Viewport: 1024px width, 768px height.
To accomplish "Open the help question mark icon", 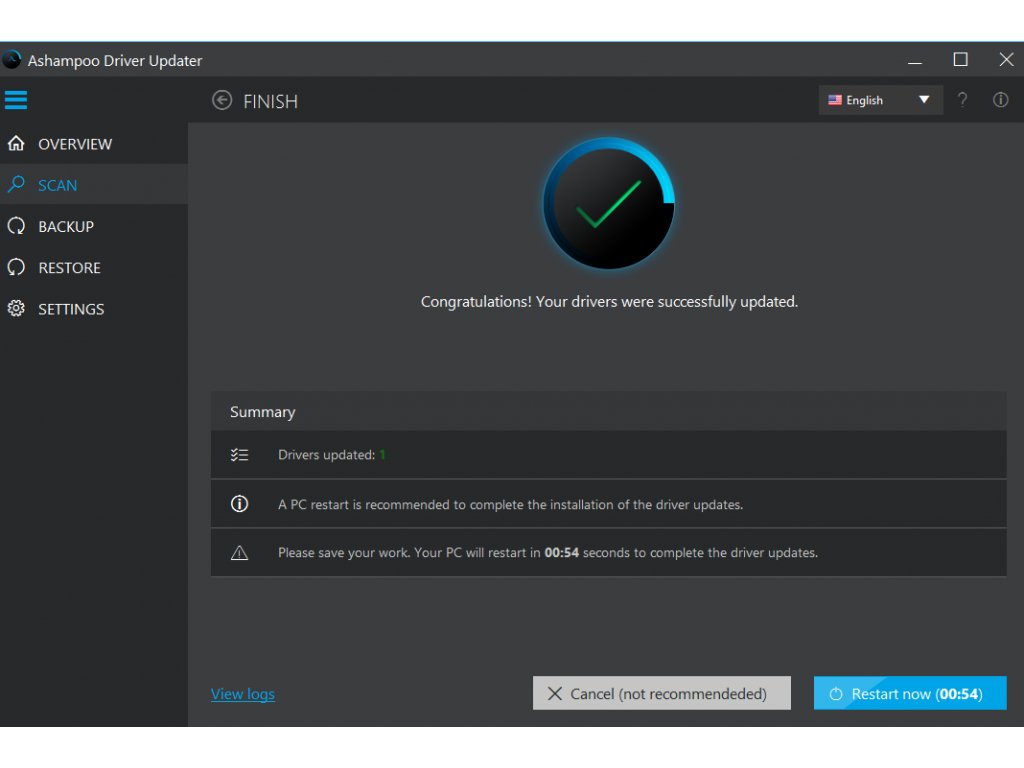I will 962,100.
